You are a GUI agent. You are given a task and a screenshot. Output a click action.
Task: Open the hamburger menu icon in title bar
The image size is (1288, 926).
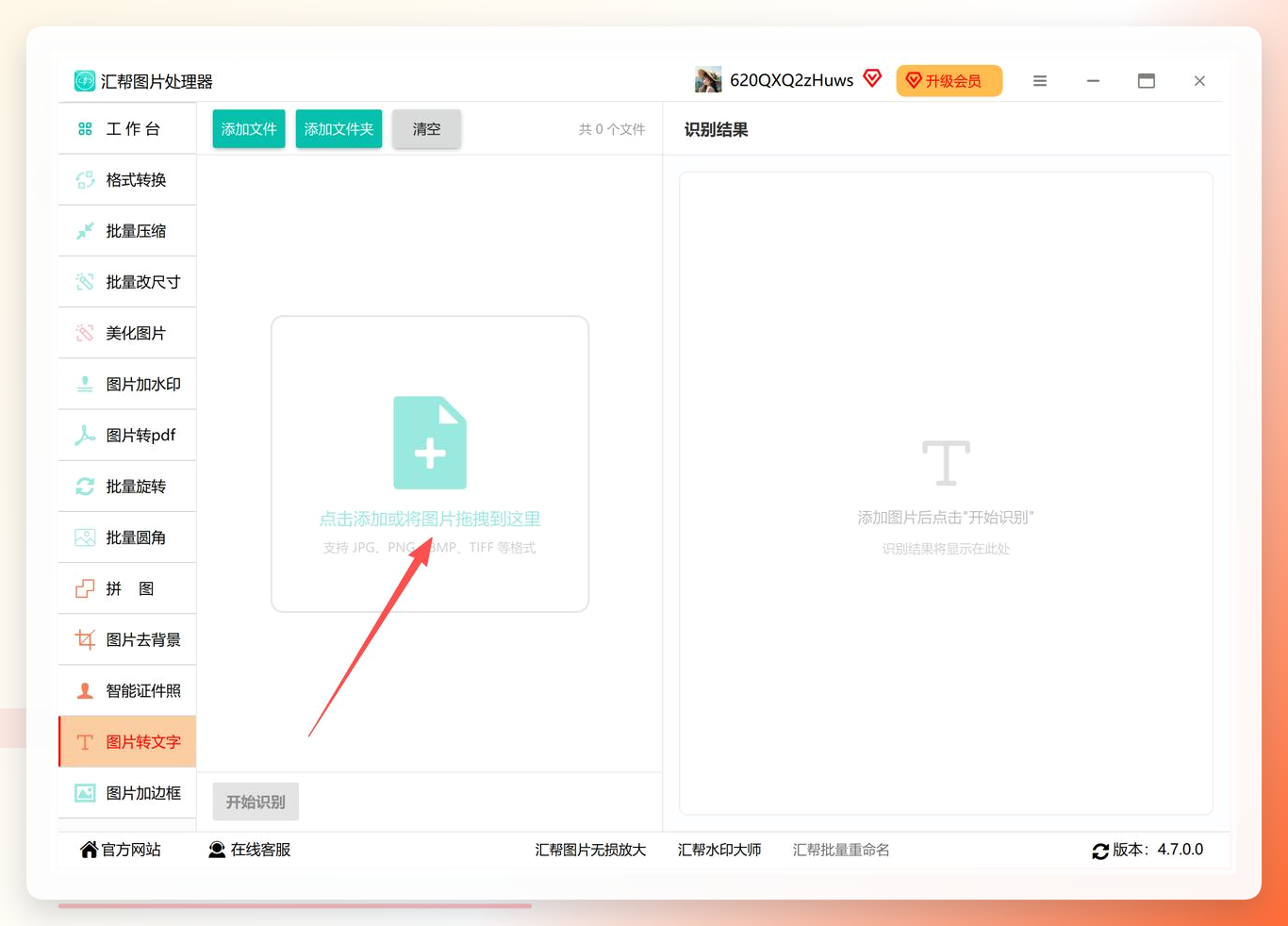click(1040, 81)
